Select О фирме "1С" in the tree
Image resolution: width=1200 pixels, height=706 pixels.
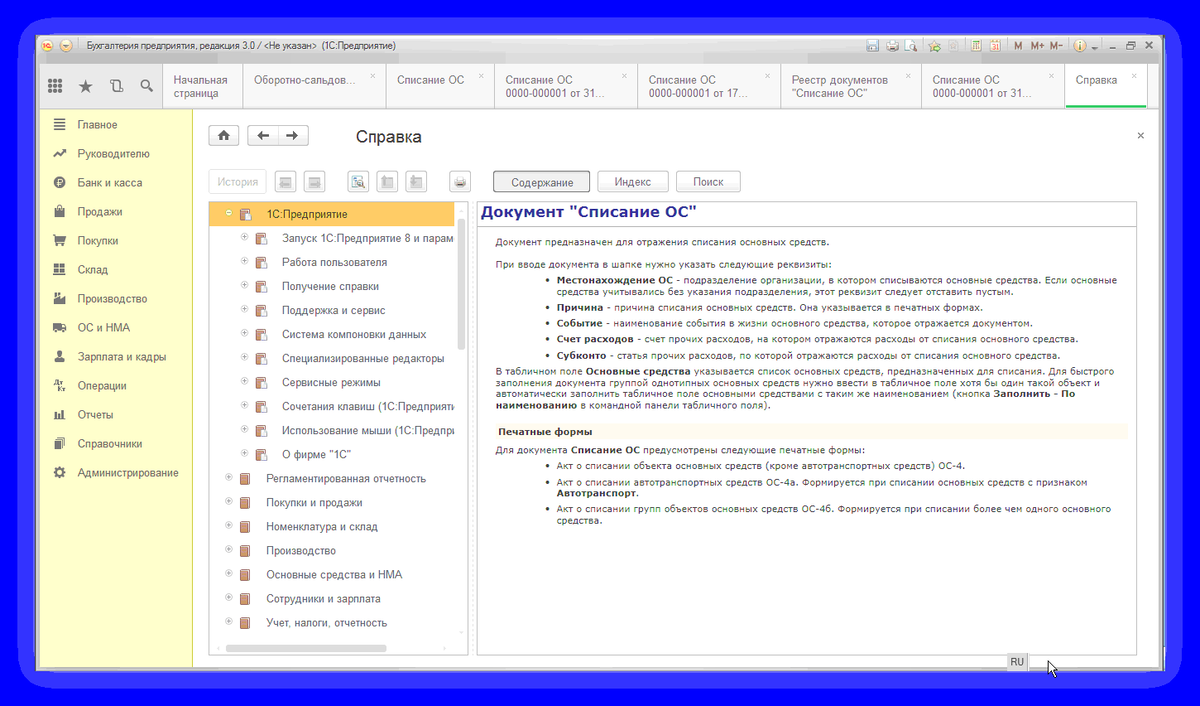[x=314, y=455]
